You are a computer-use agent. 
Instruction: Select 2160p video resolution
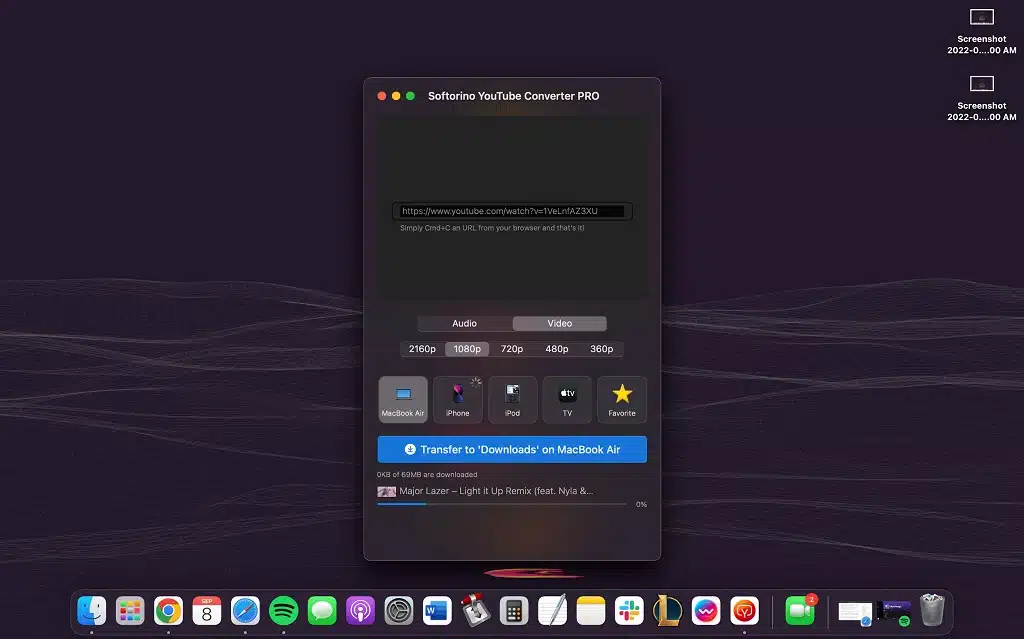coord(422,349)
